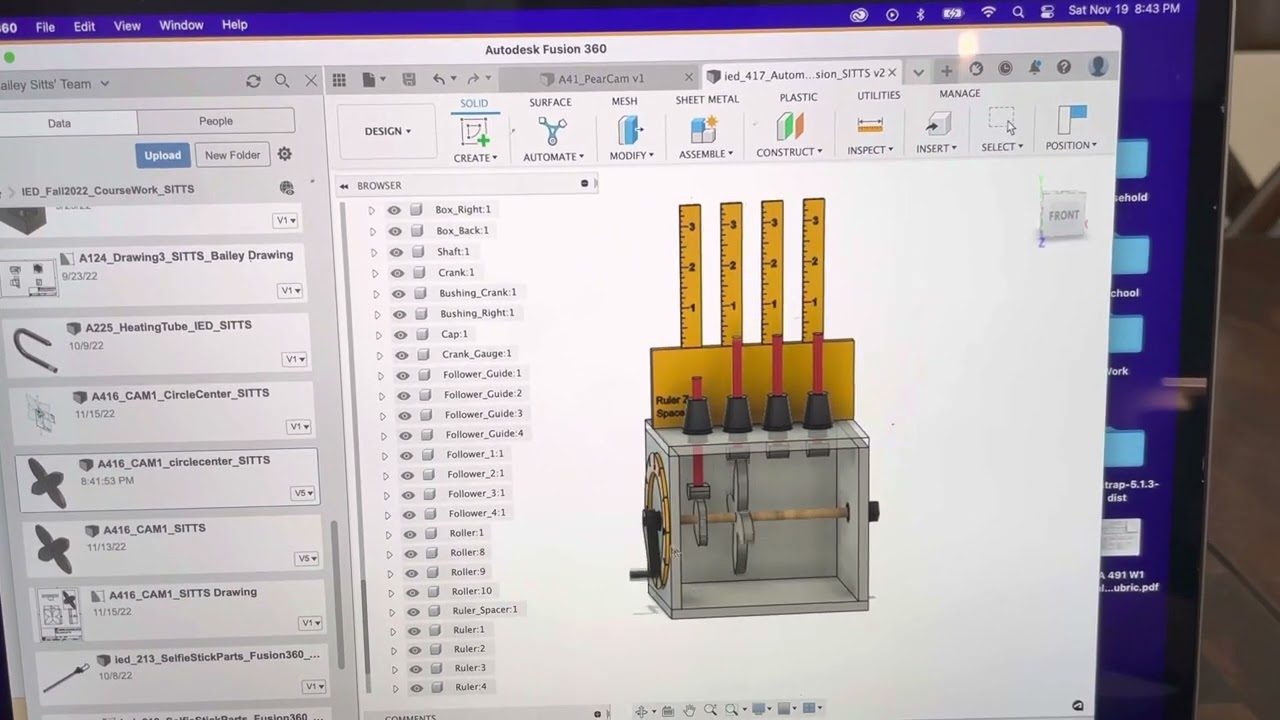Open the CREATE dropdown menu

(475, 158)
